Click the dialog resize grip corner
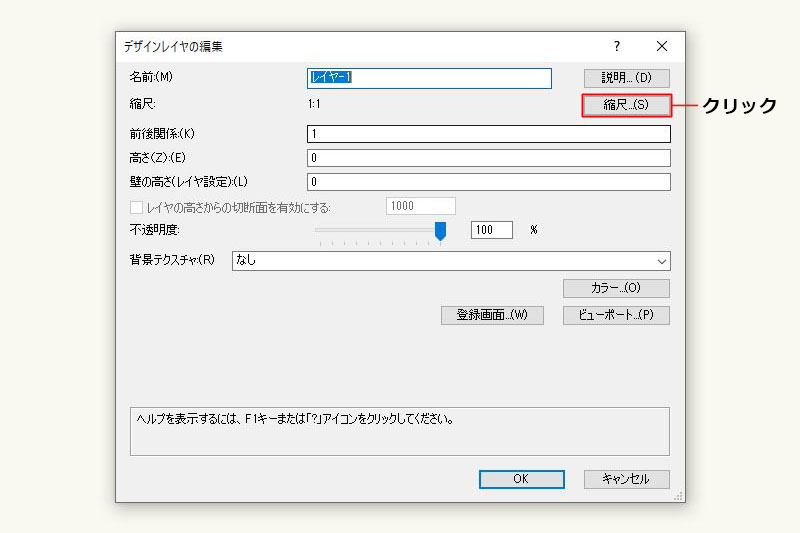The height and width of the screenshot is (533, 800). coord(678,496)
